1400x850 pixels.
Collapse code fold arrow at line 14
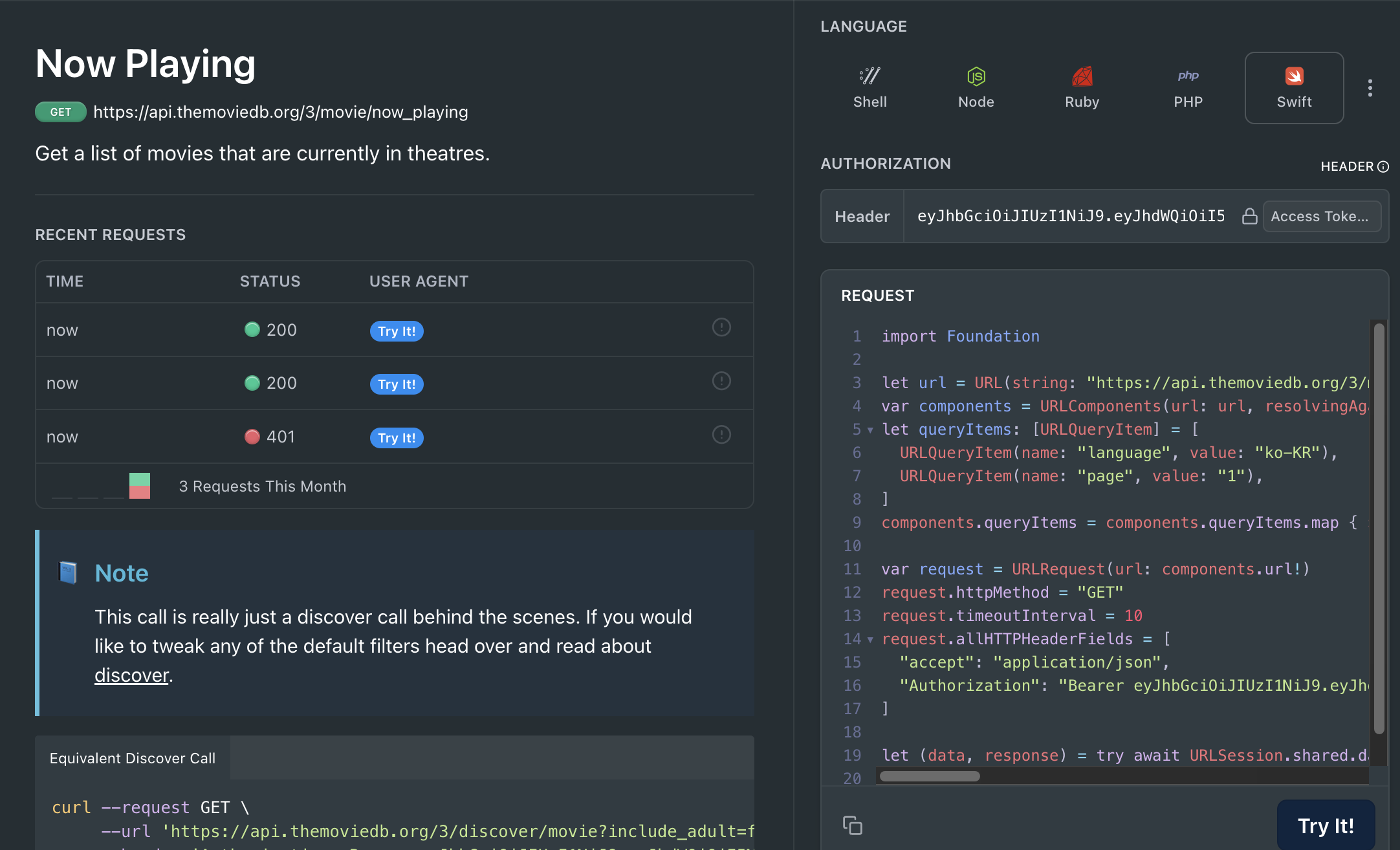870,640
